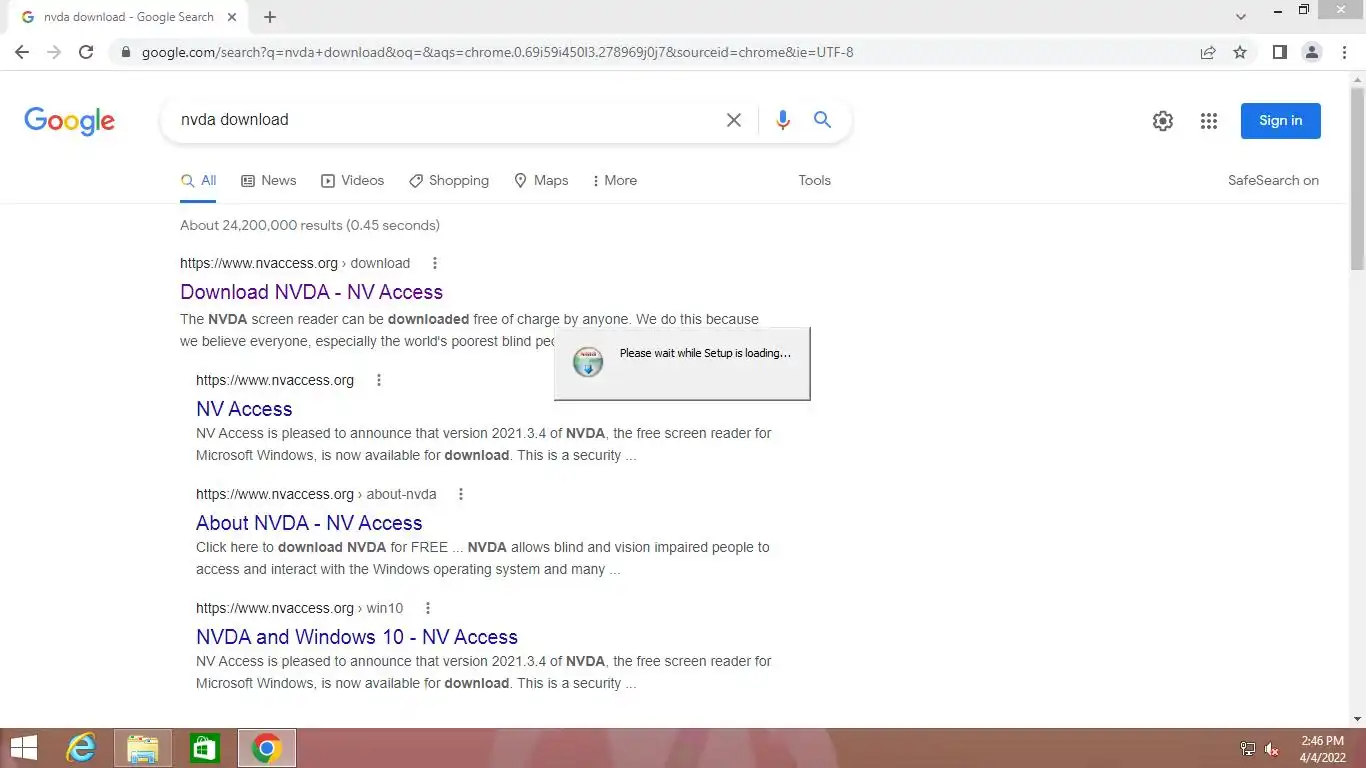Screen dimensions: 1366x768
Task: Open three-dot menu for win10 result
Action: click(427, 608)
